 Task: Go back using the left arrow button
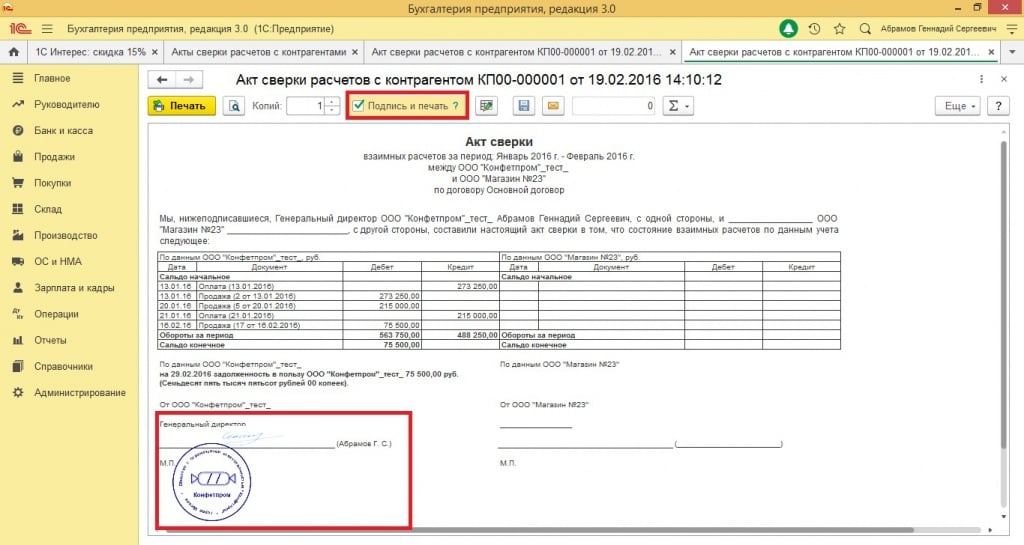pos(162,80)
